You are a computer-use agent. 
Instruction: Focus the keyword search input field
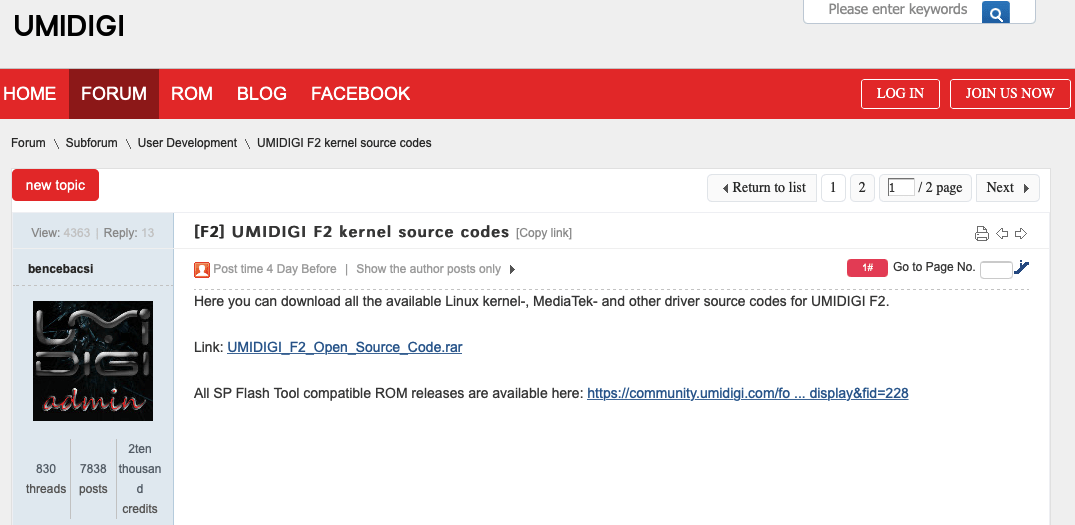click(x=895, y=10)
